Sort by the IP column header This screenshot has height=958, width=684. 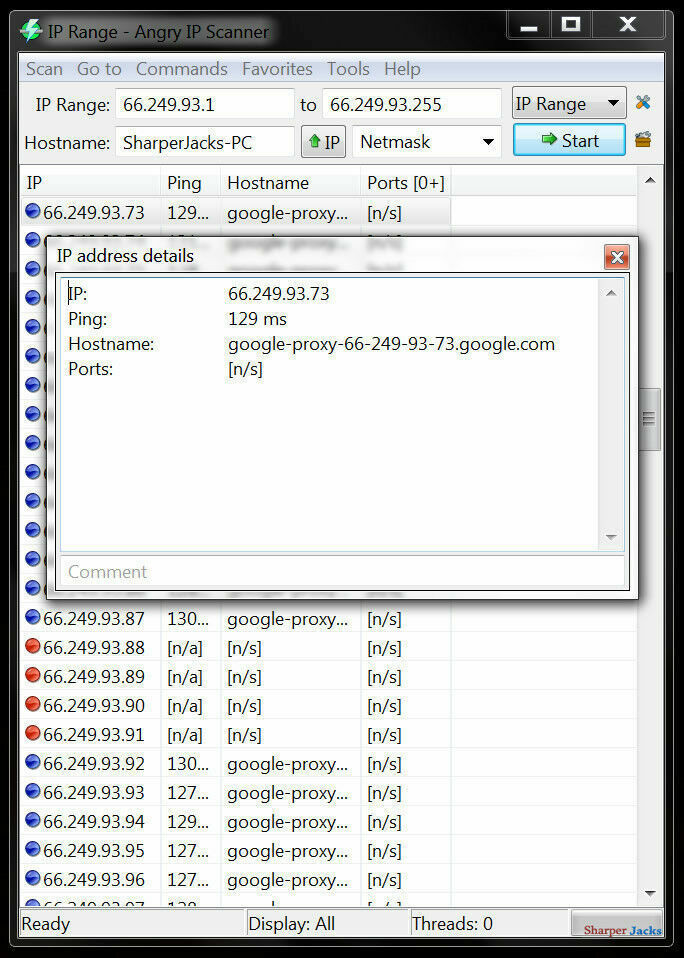pos(90,183)
